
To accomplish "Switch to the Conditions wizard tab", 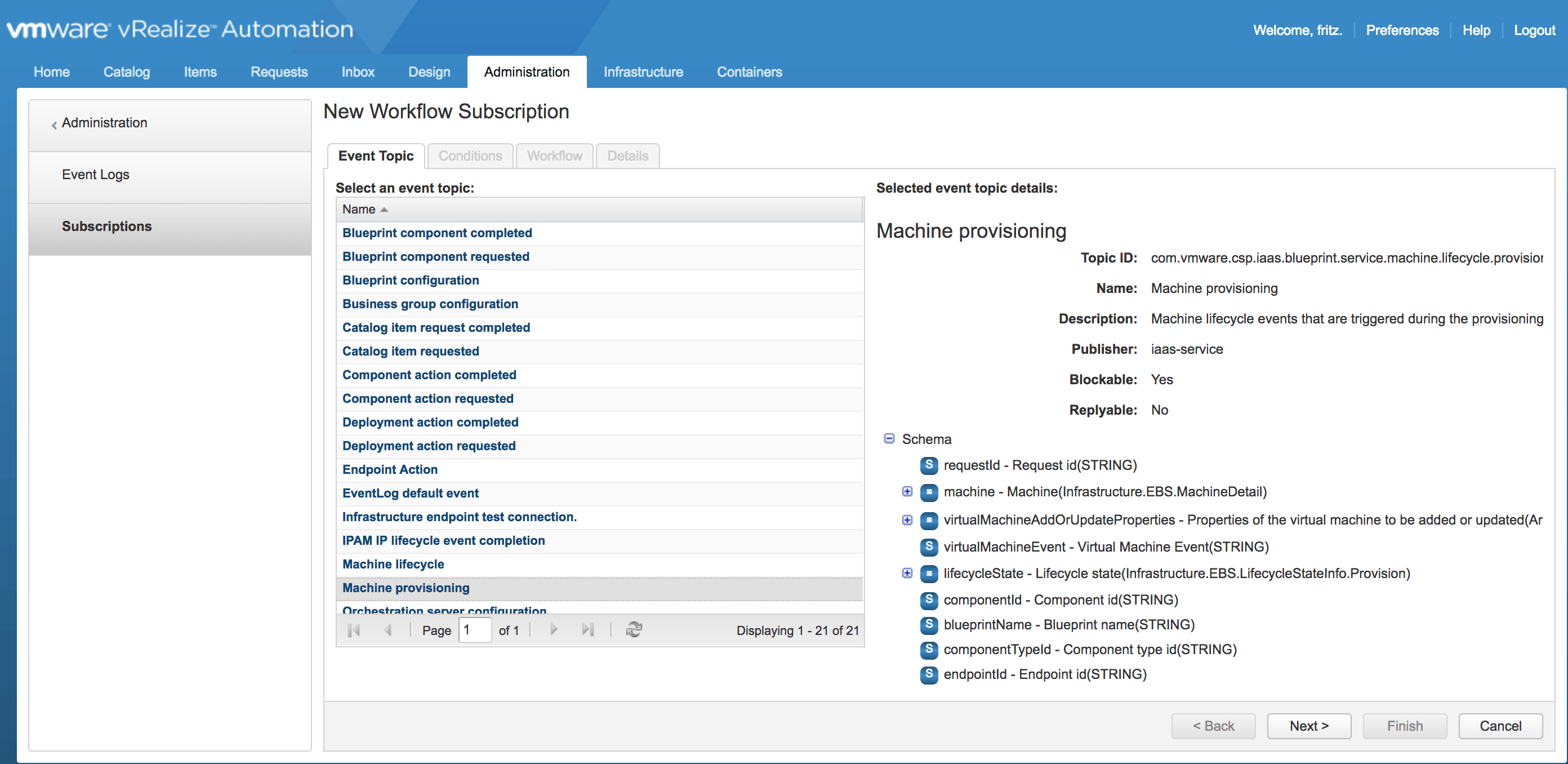I will (470, 156).
